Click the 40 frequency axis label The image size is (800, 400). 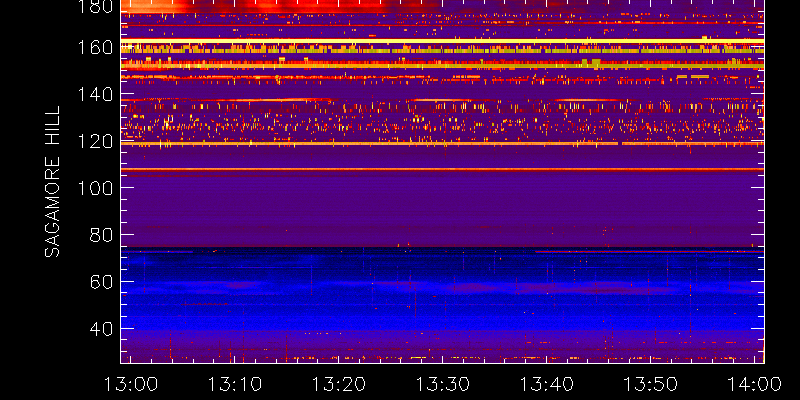(101, 329)
